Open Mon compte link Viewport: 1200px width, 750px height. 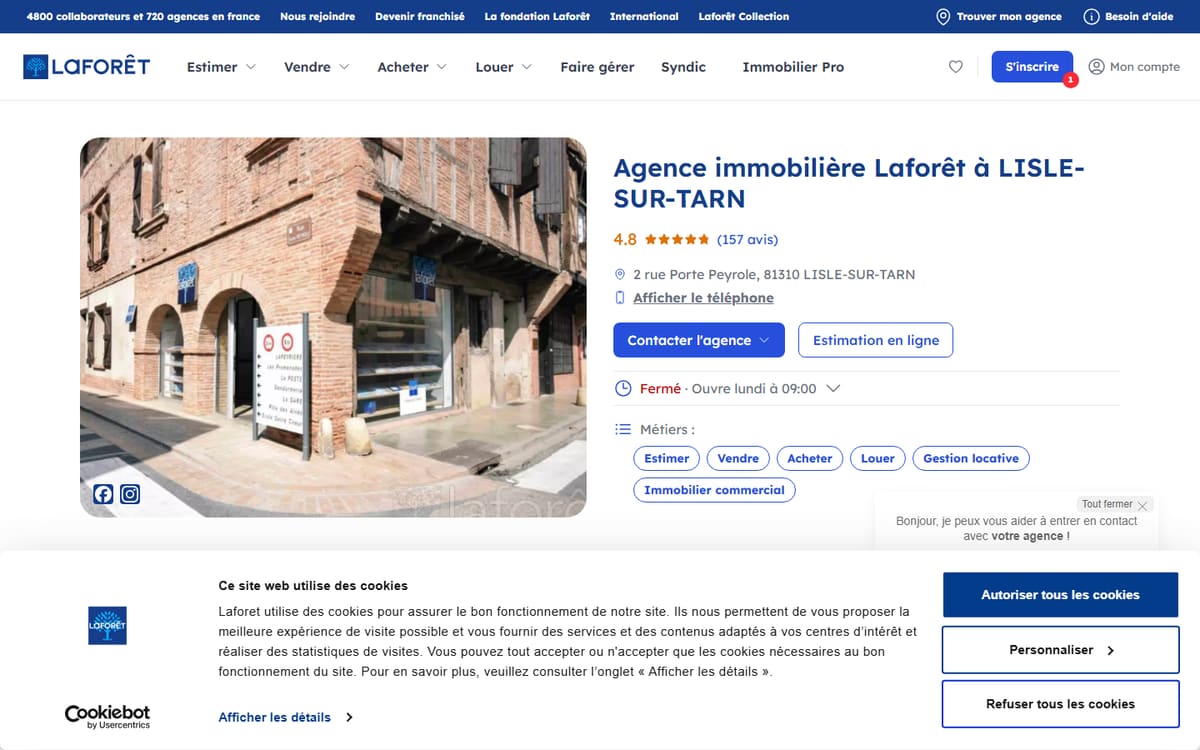pos(1145,67)
